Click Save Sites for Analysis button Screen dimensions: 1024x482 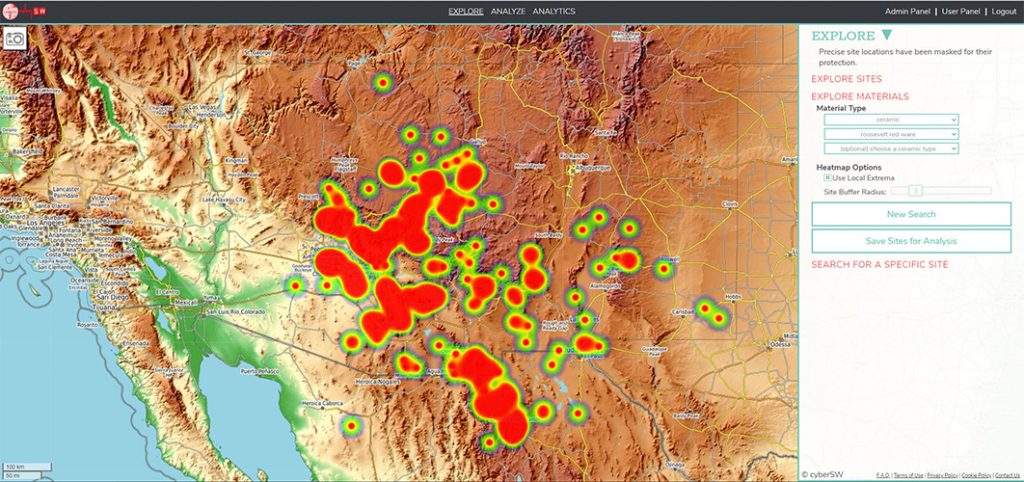(911, 241)
